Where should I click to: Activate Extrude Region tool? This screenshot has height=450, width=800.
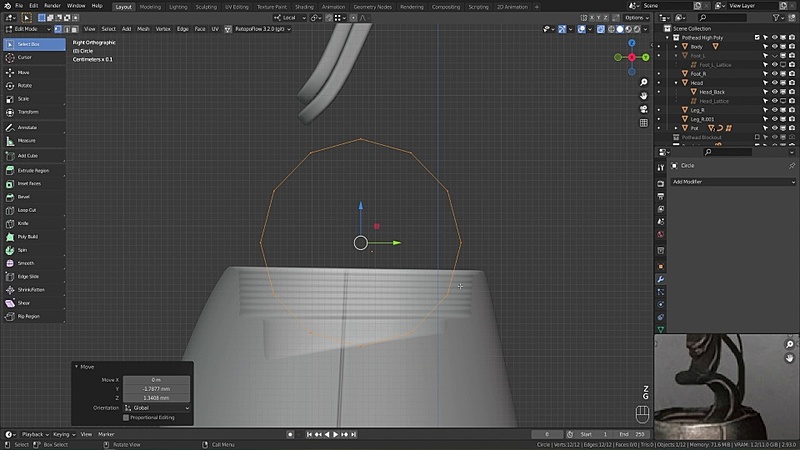34,170
